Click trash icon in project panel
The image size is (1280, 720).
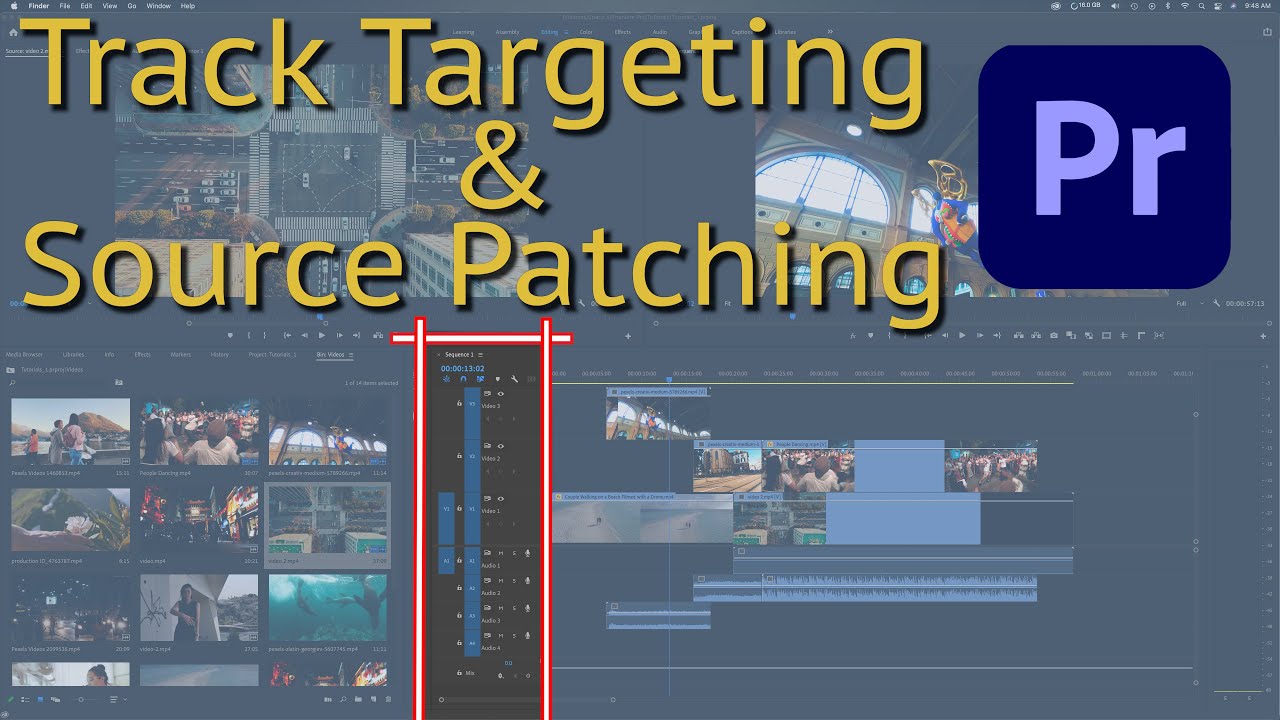pyautogui.click(x=389, y=699)
